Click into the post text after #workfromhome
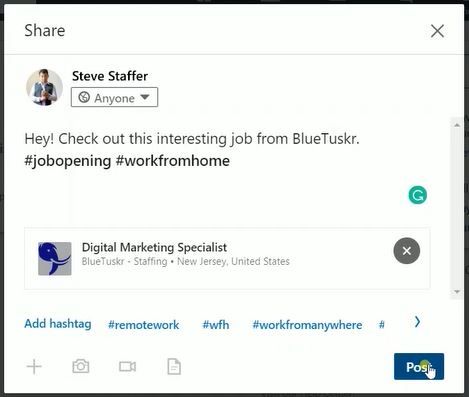The width and height of the screenshot is (469, 397). (233, 161)
